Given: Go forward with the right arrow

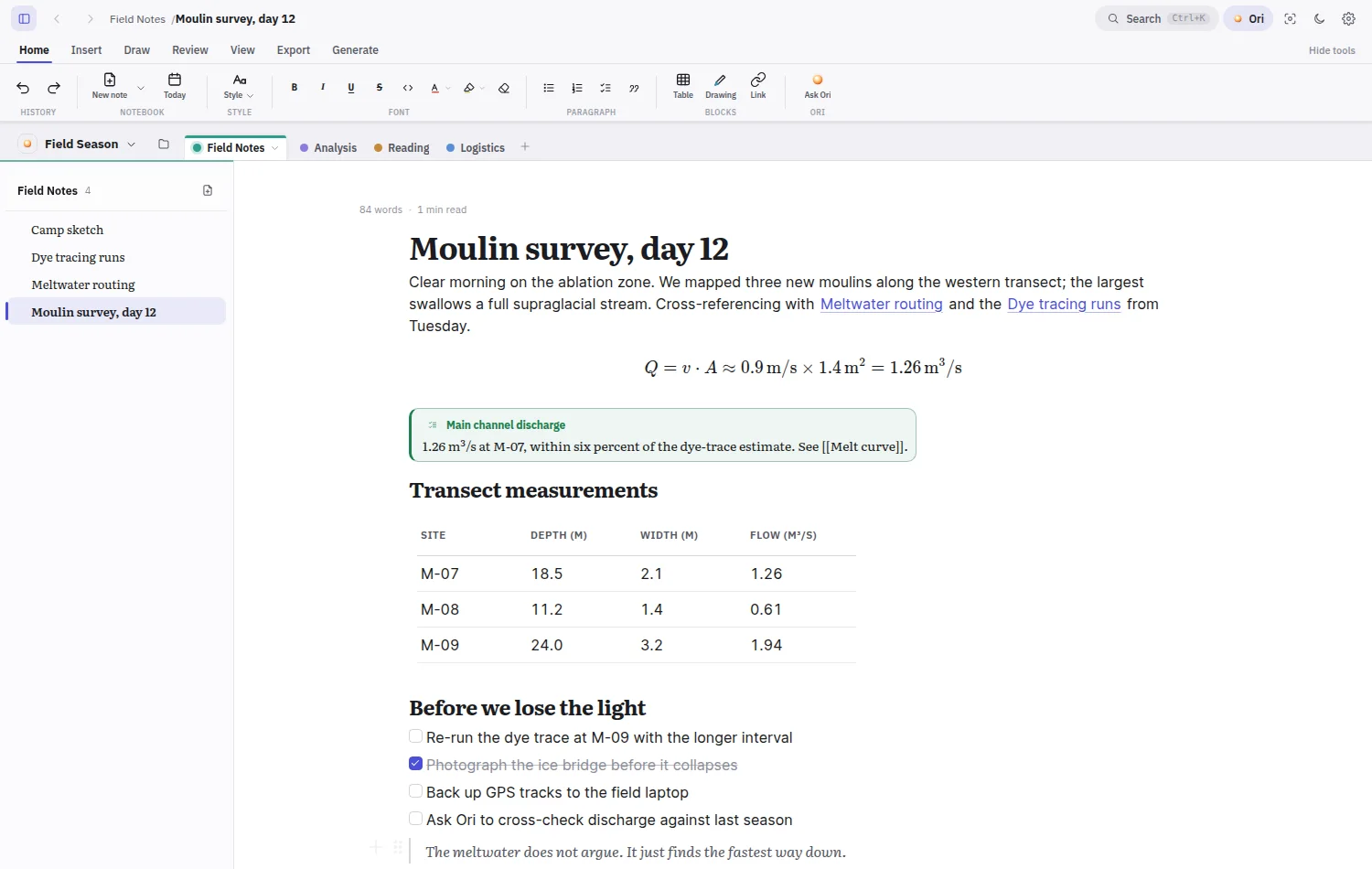Looking at the screenshot, I should [90, 18].
